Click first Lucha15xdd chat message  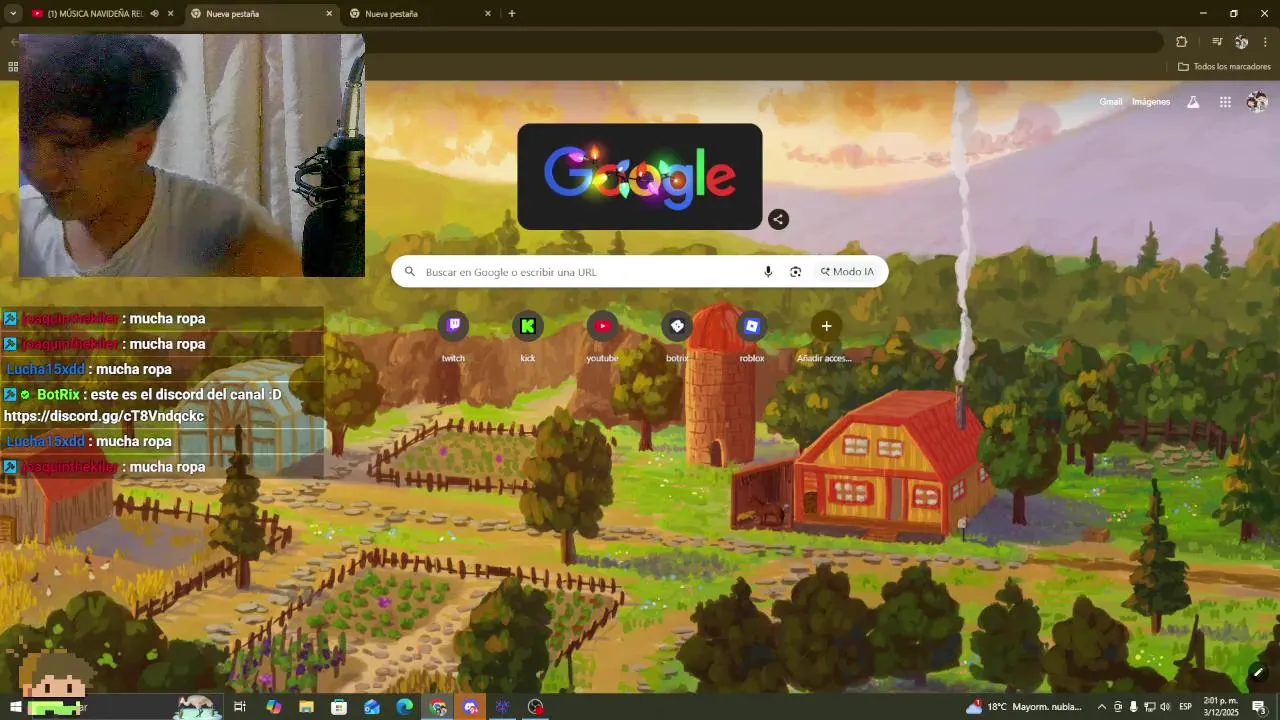point(88,369)
